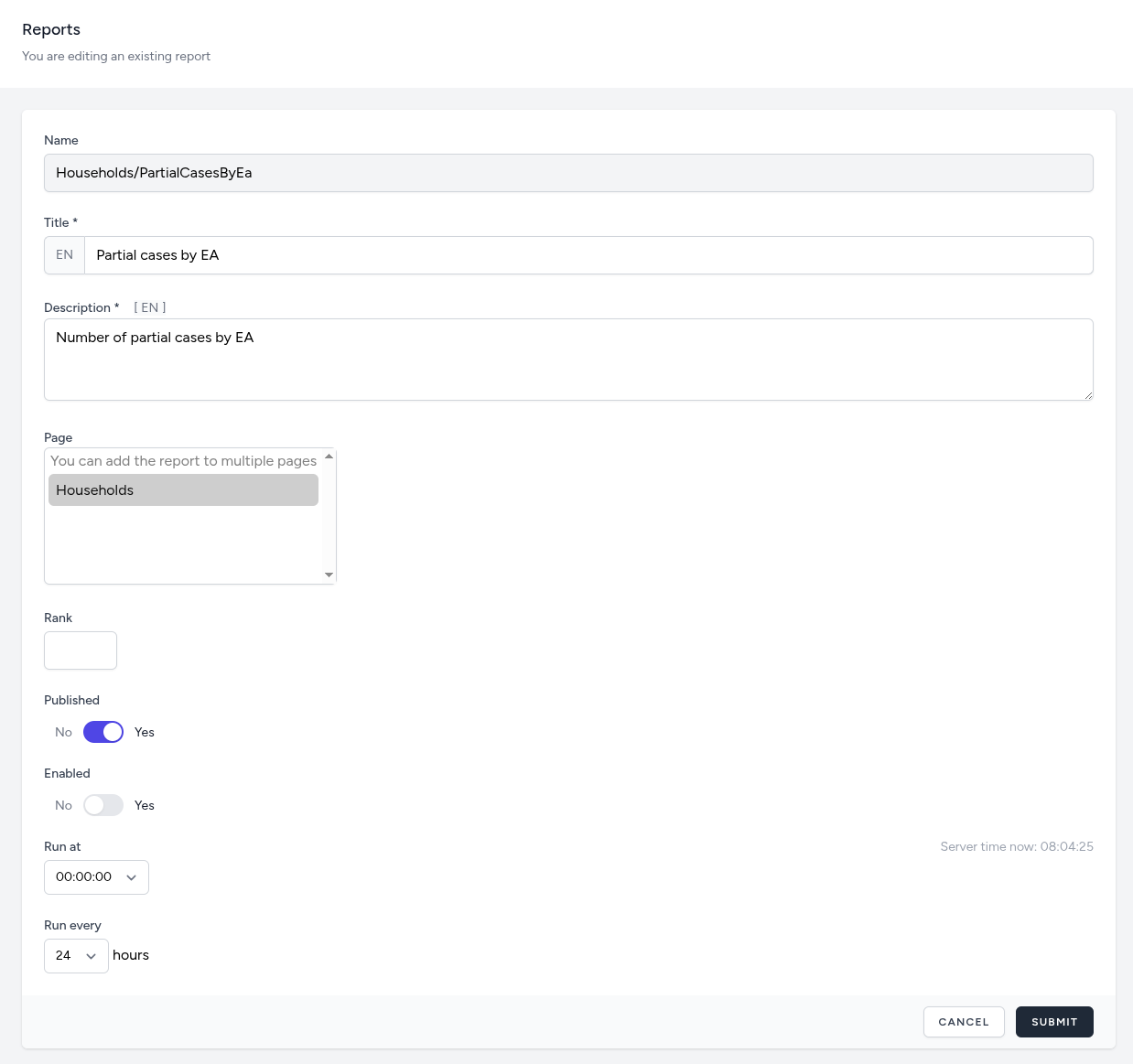Click the 'No' label beside Enabled

[63, 805]
